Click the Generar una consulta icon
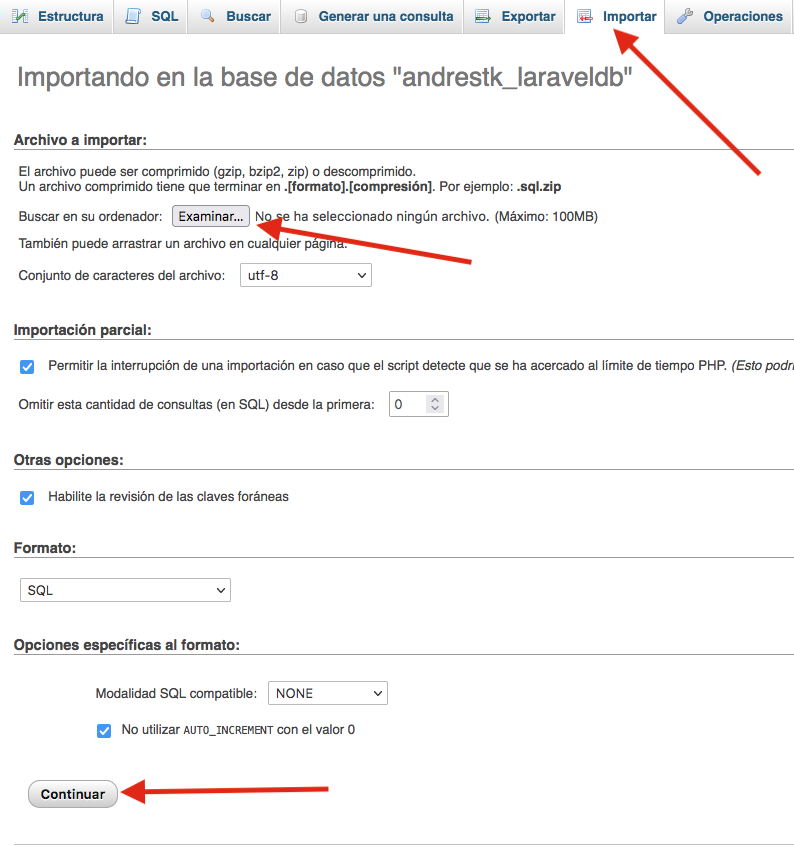This screenshot has height=847, width=794. point(301,17)
